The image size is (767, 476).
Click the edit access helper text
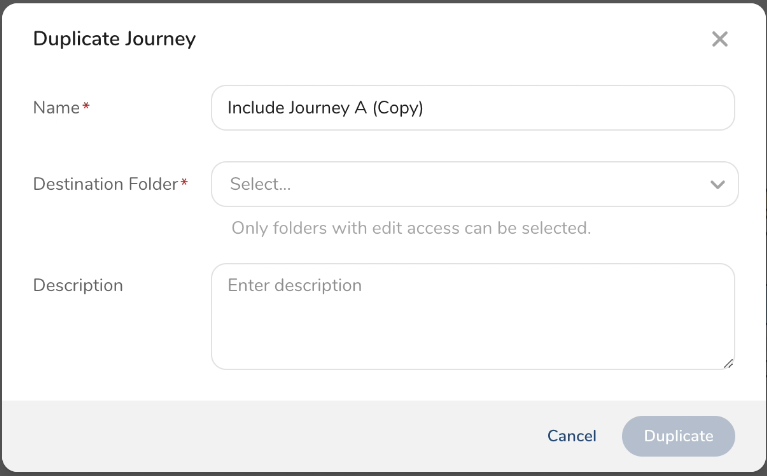click(411, 228)
